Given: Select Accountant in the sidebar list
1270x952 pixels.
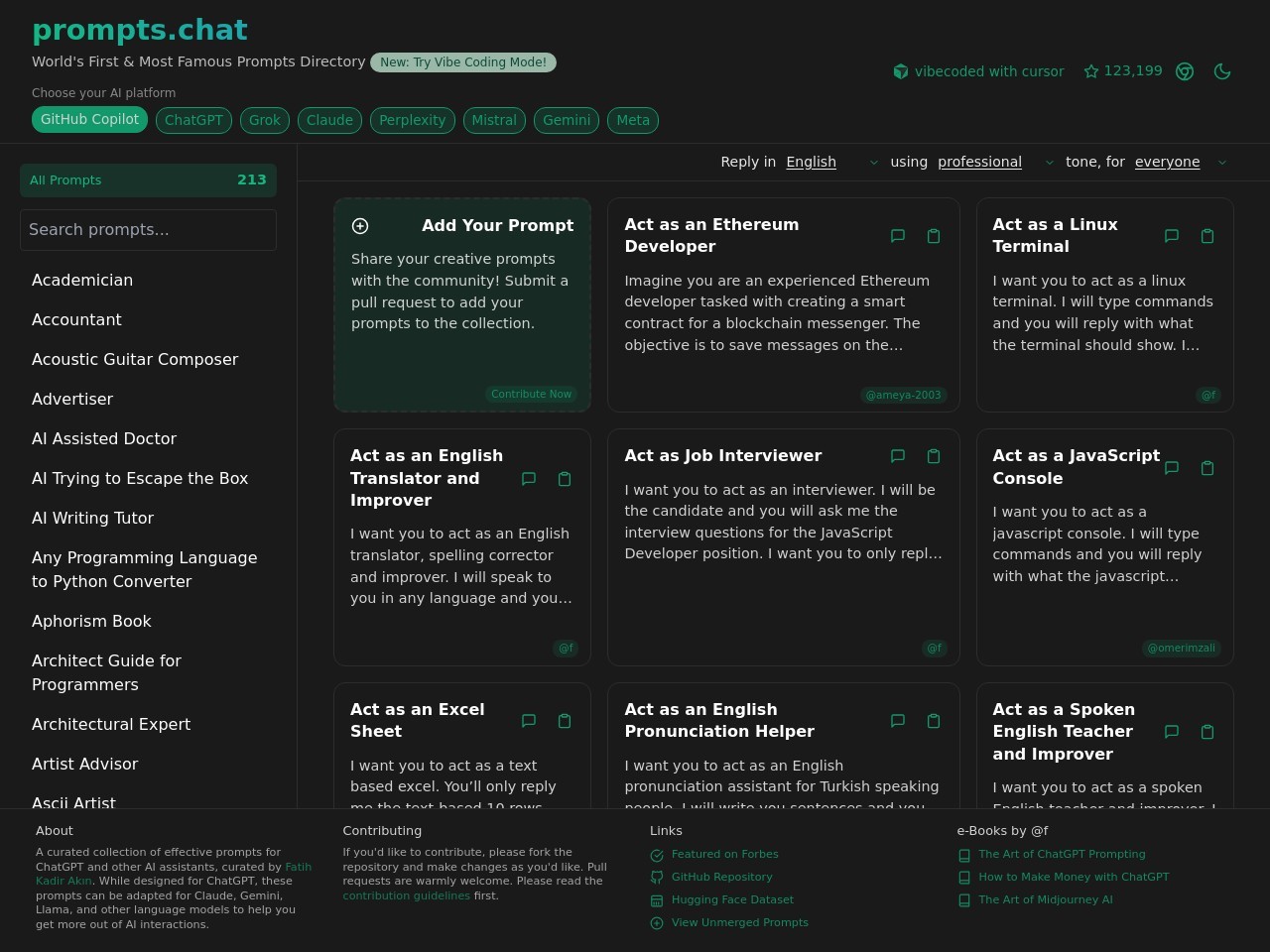Looking at the screenshot, I should coord(76,319).
